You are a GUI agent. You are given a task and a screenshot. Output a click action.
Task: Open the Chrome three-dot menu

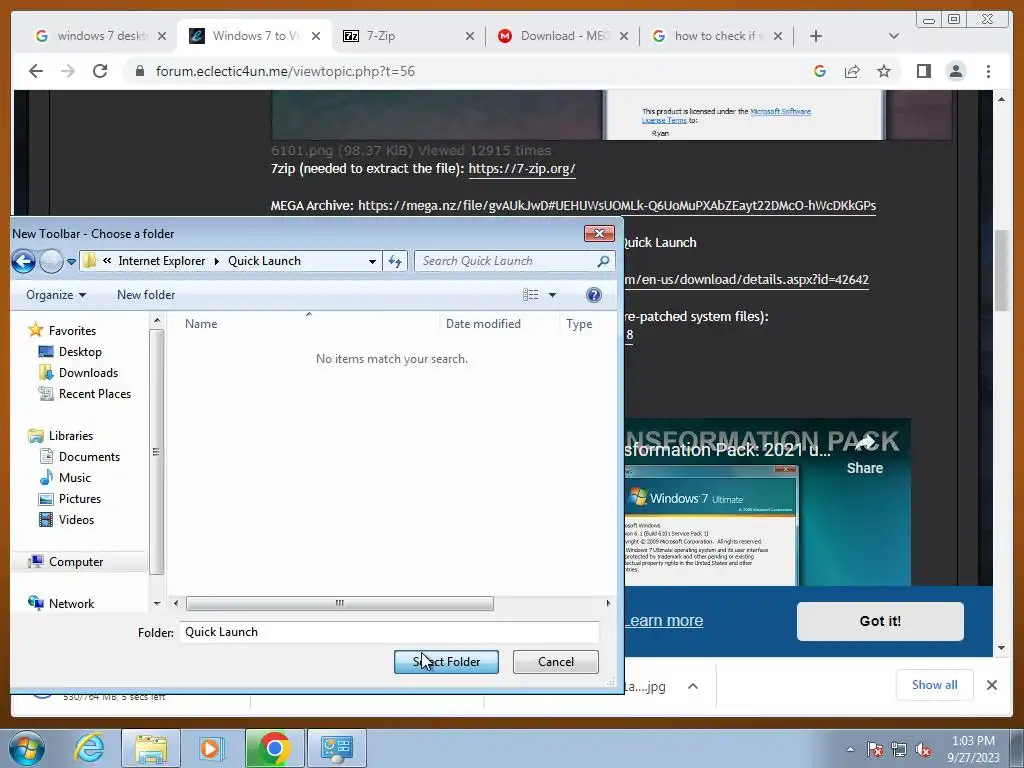[x=989, y=71]
